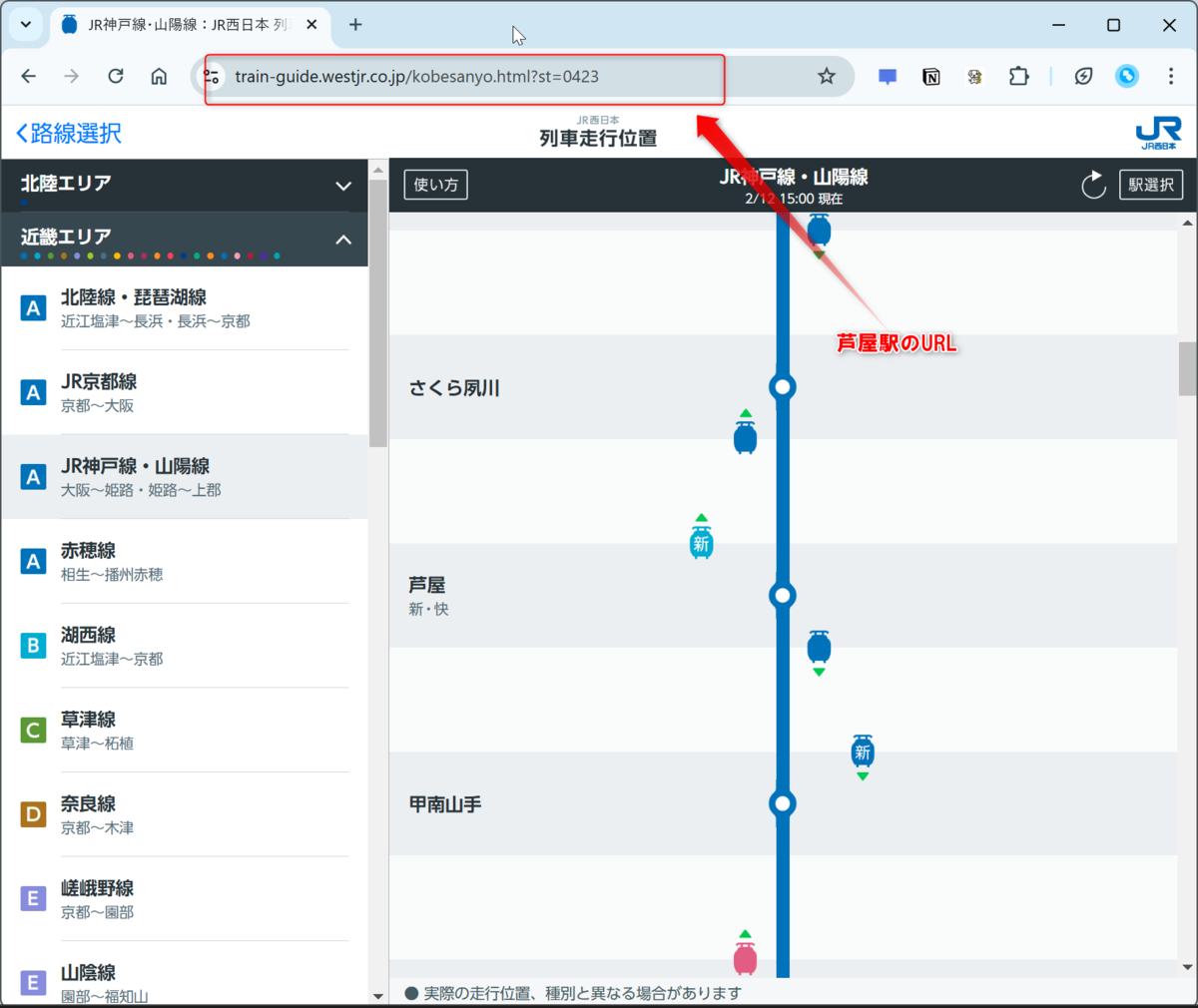
Task: Open the browser home page icon
Action: coord(159,76)
